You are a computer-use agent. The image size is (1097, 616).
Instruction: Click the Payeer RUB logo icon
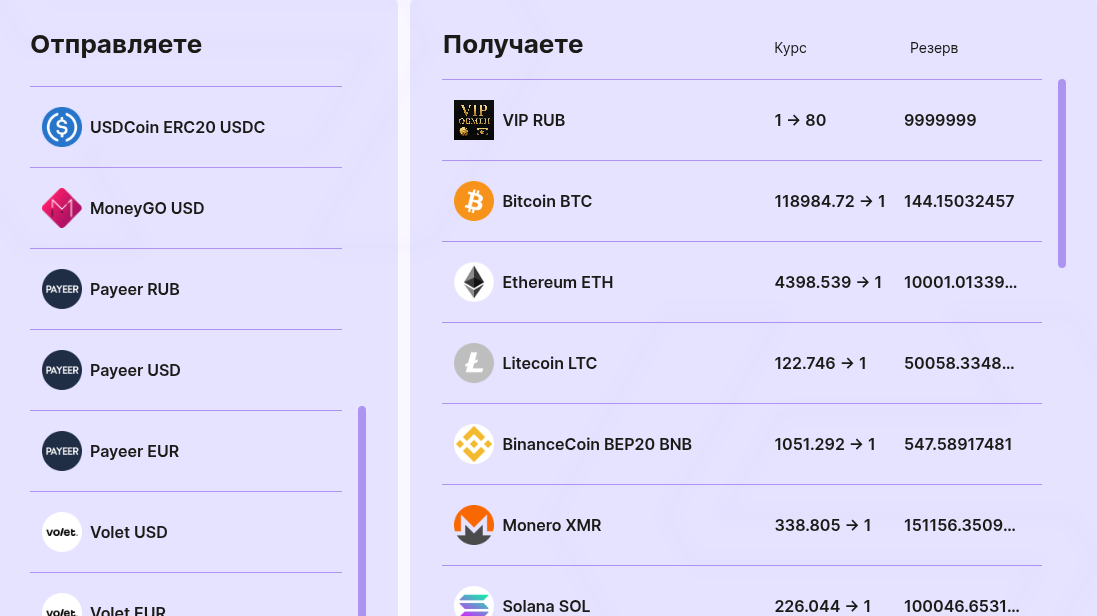[x=62, y=289]
